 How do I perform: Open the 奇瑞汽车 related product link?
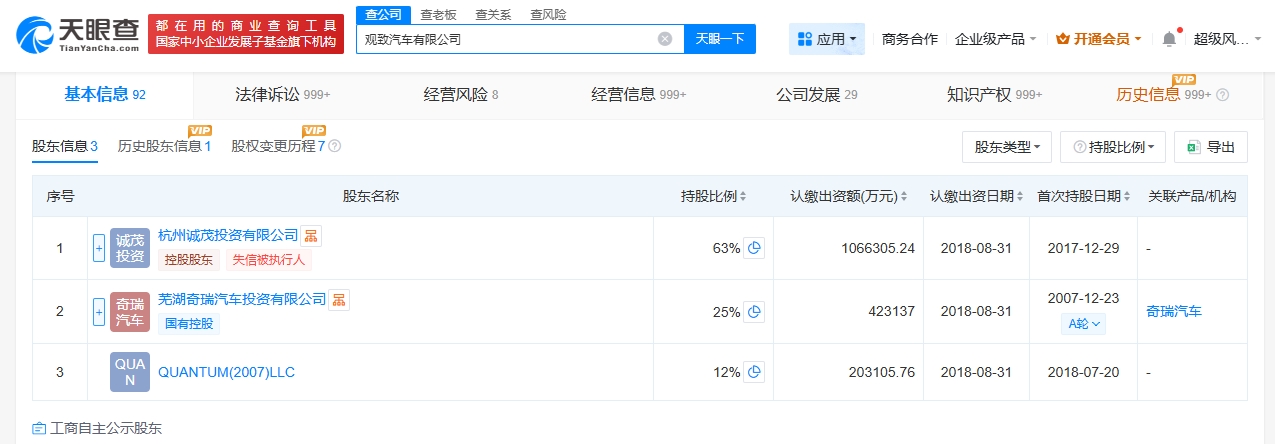[x=1174, y=311]
